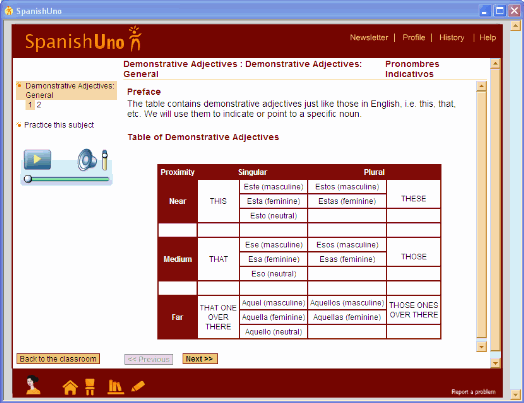The image size is (524, 403).
Task: Adjust the vertical volume slider
Action: coord(105,160)
